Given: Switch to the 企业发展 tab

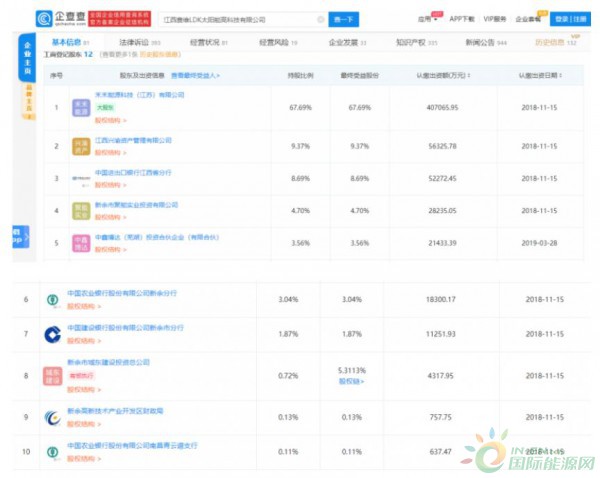Looking at the screenshot, I should [347, 42].
